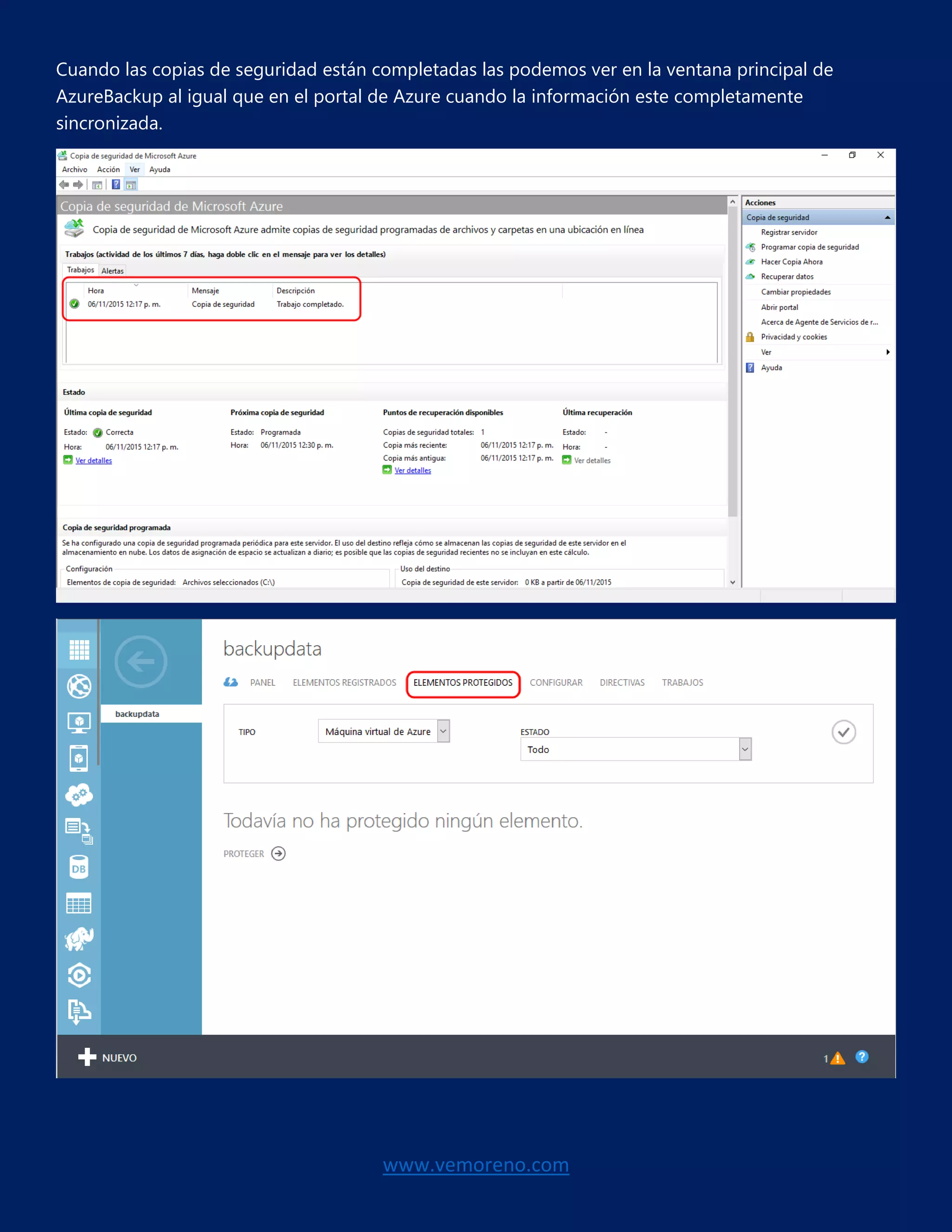Open the Ayuda menu
This screenshot has width=952, height=1232.
pos(159,169)
